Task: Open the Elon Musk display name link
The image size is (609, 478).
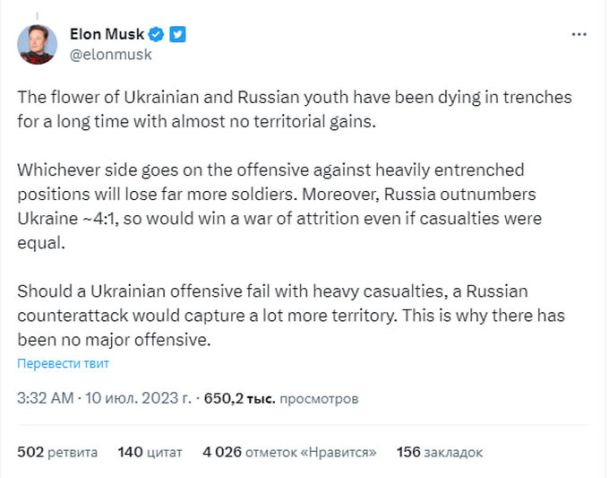Action: pos(107,35)
